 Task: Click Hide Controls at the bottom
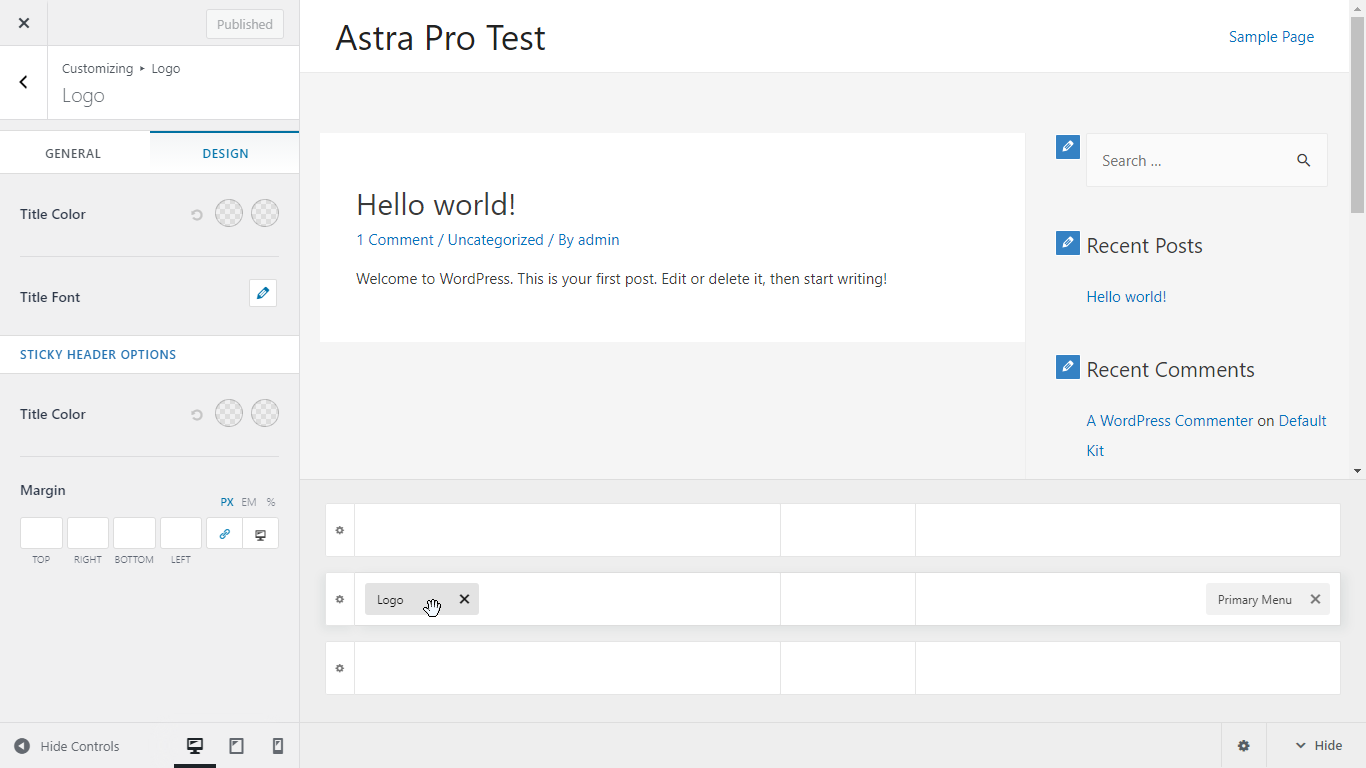[x=67, y=746]
